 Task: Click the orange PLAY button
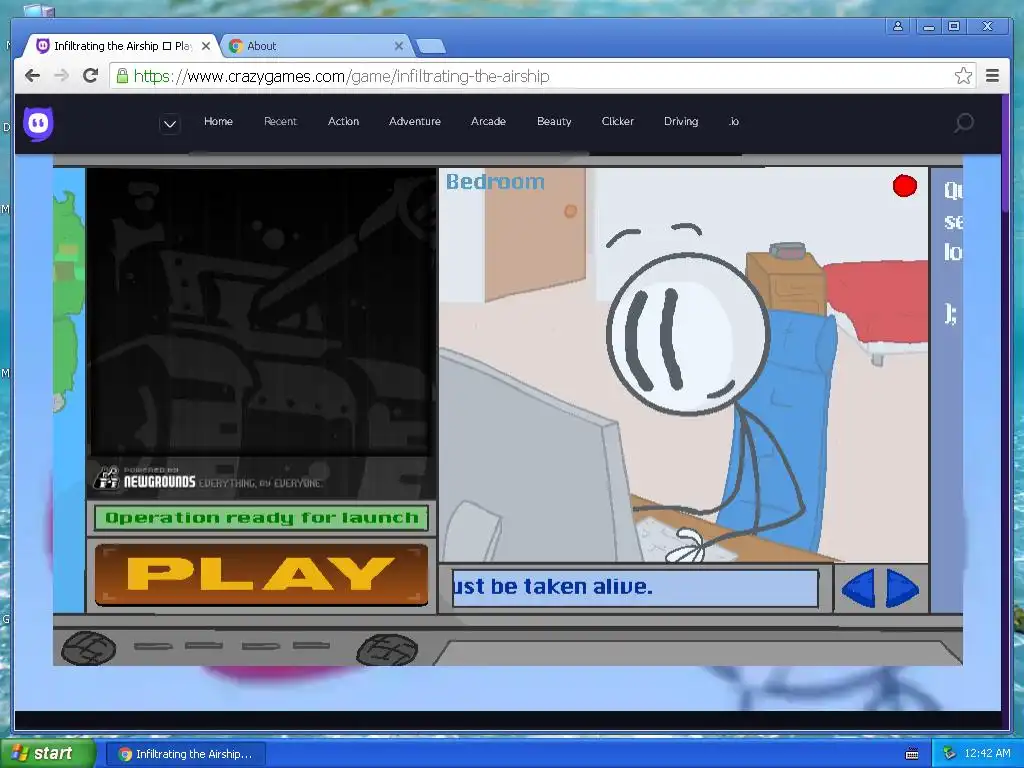click(261, 574)
